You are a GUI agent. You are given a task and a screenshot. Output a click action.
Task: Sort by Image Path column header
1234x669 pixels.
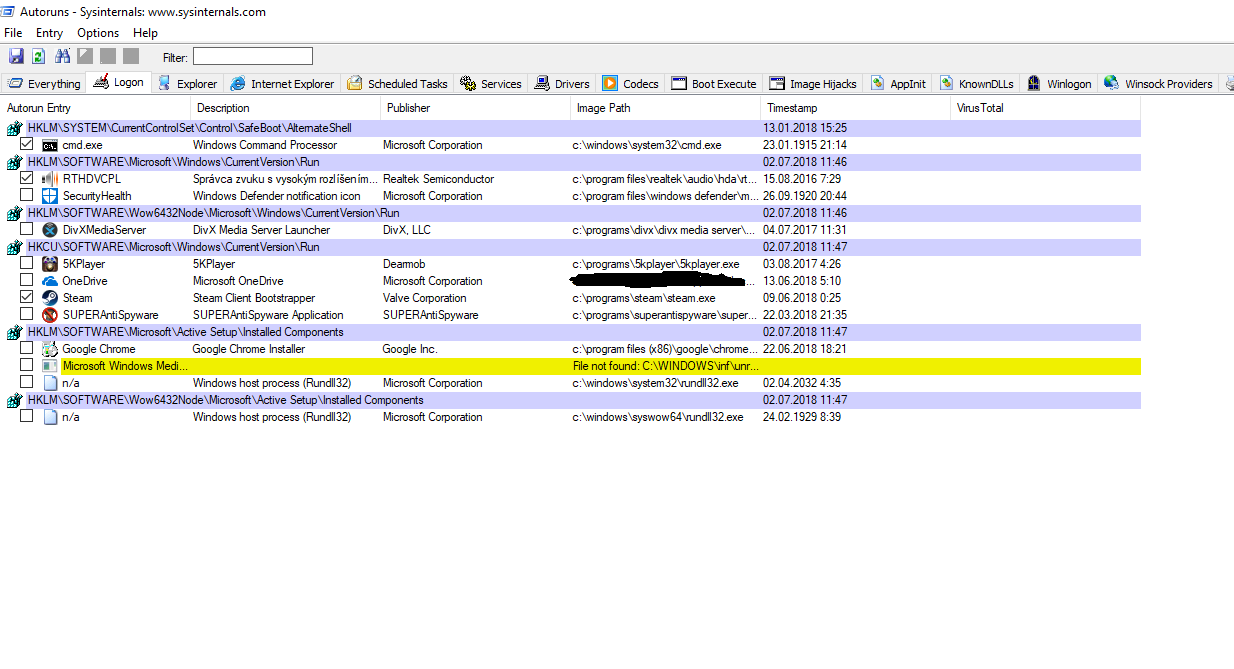pyautogui.click(x=665, y=108)
